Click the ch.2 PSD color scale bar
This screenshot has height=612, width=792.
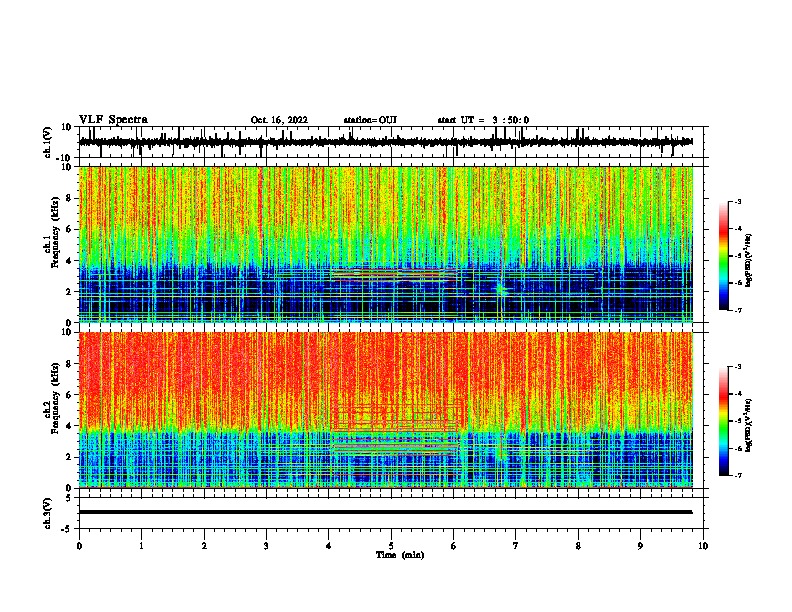click(723, 421)
